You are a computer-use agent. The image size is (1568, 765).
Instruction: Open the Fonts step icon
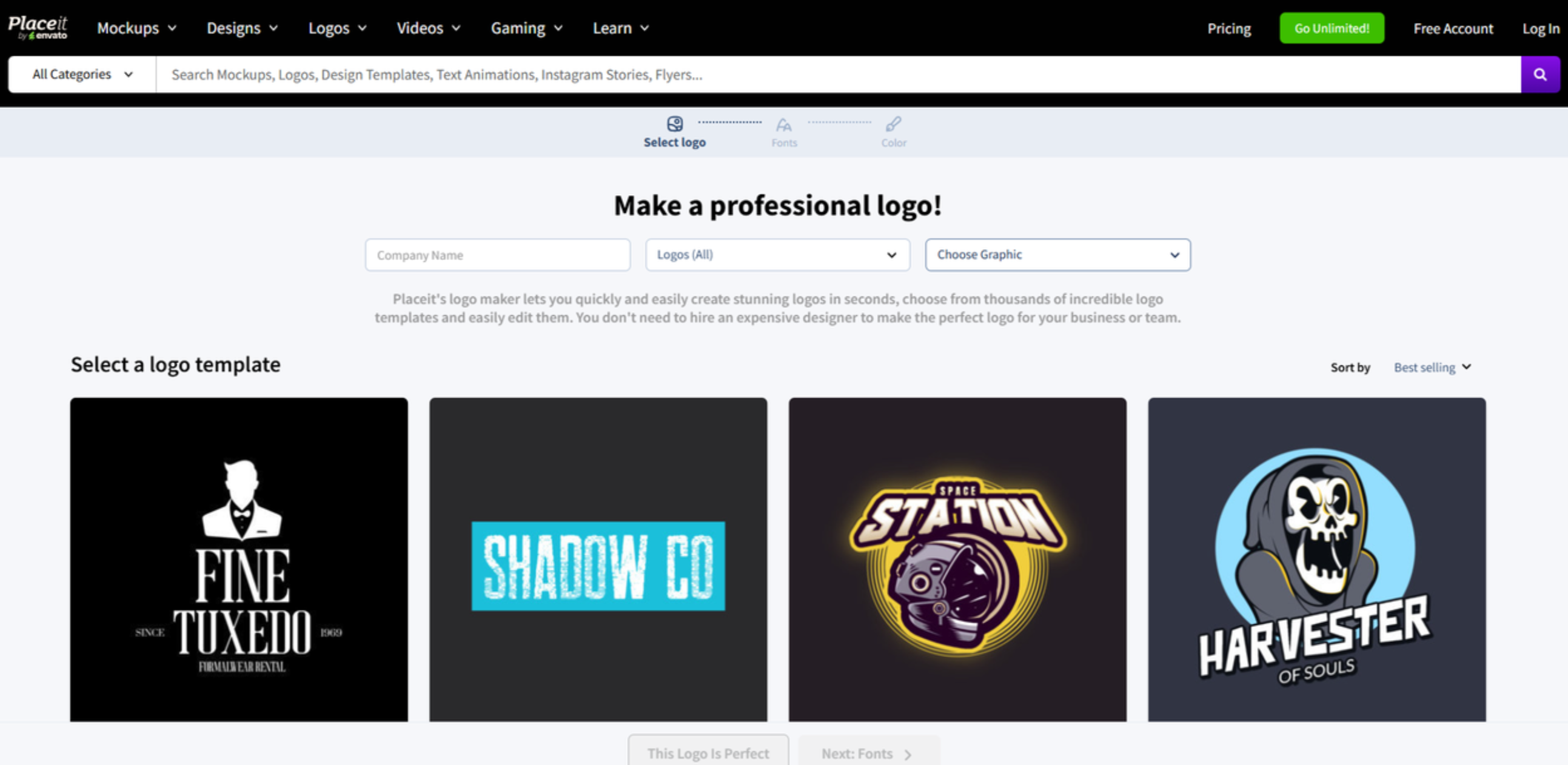click(x=784, y=126)
